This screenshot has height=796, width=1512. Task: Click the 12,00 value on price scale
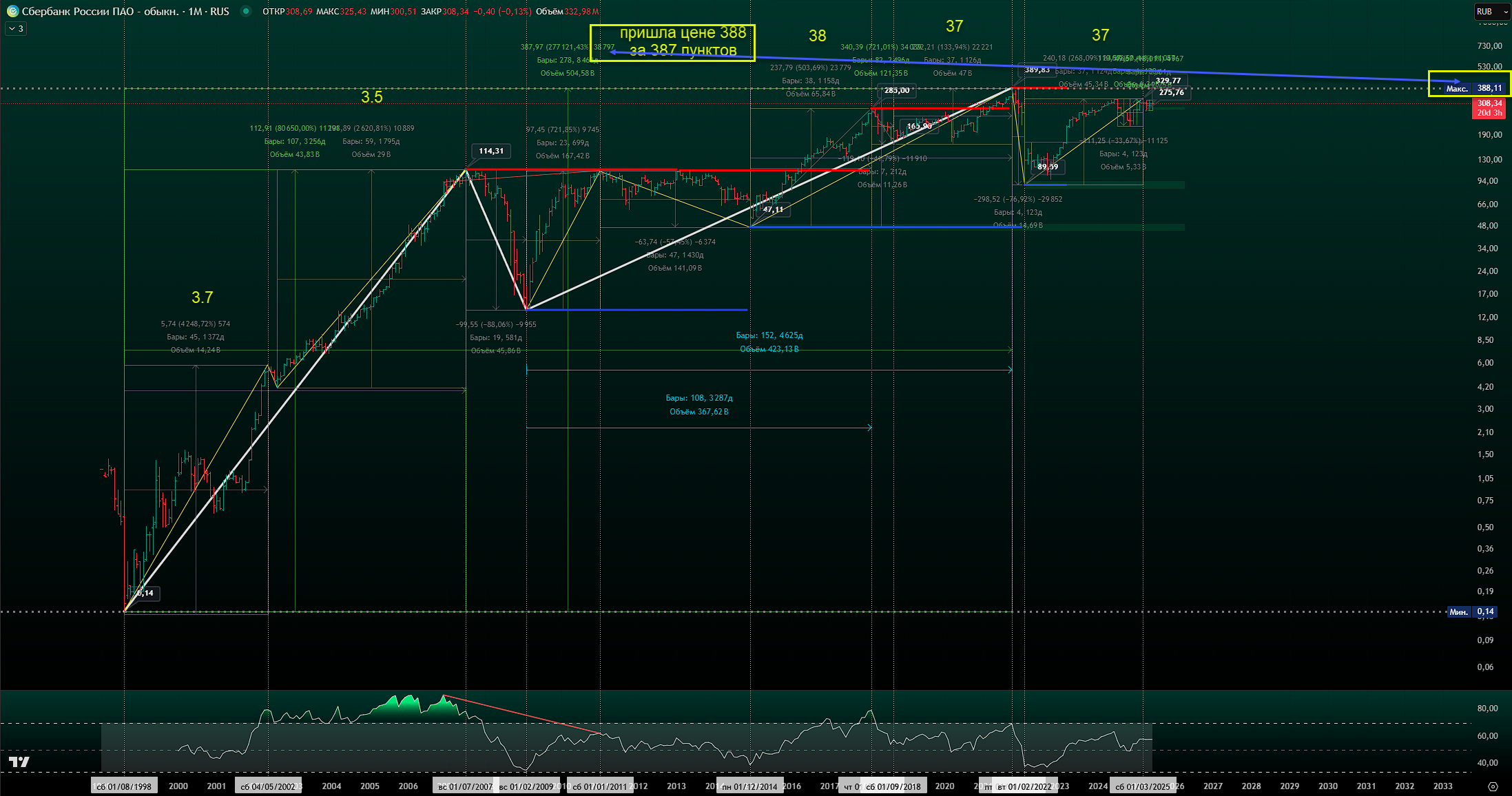tap(1488, 317)
